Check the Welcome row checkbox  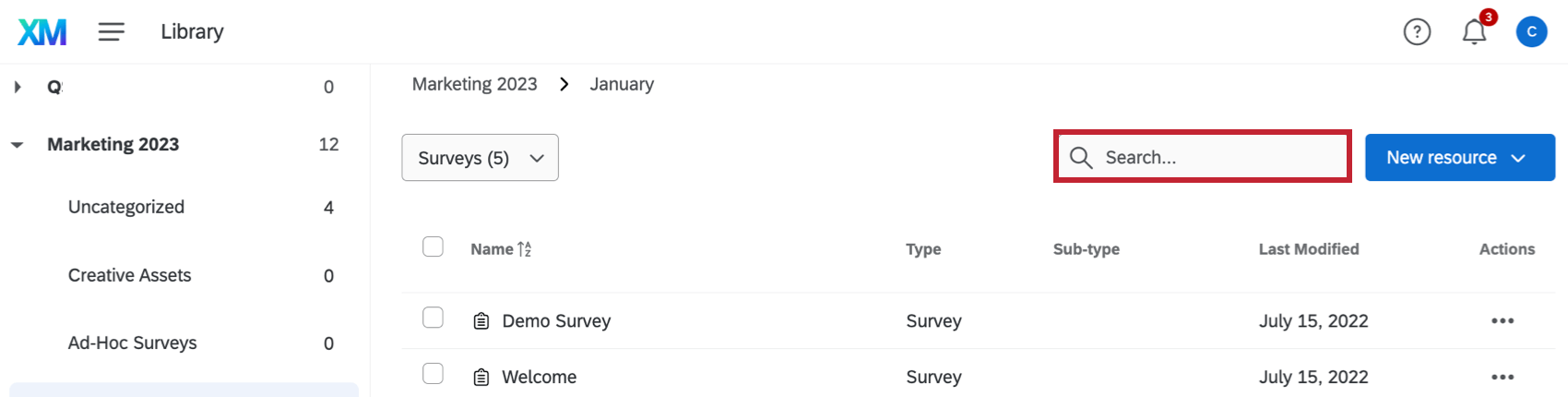(433, 374)
